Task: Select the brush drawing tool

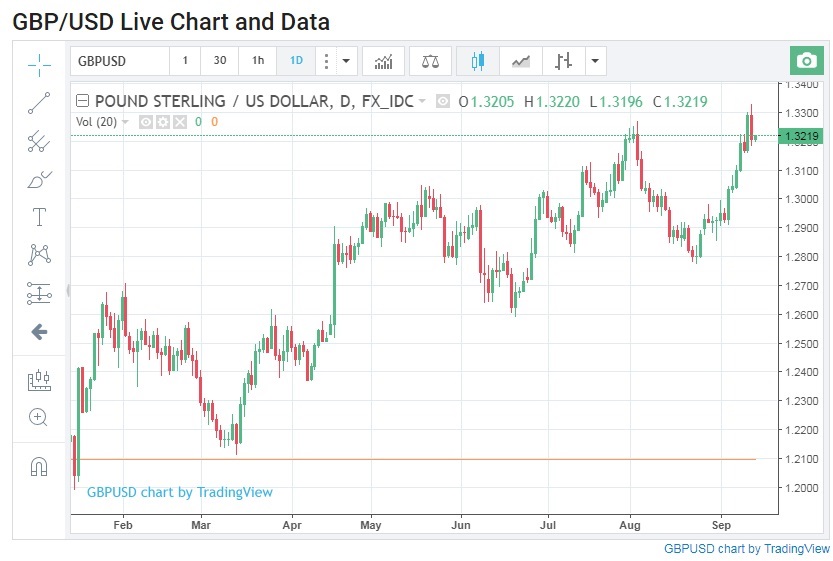Action: [39, 179]
